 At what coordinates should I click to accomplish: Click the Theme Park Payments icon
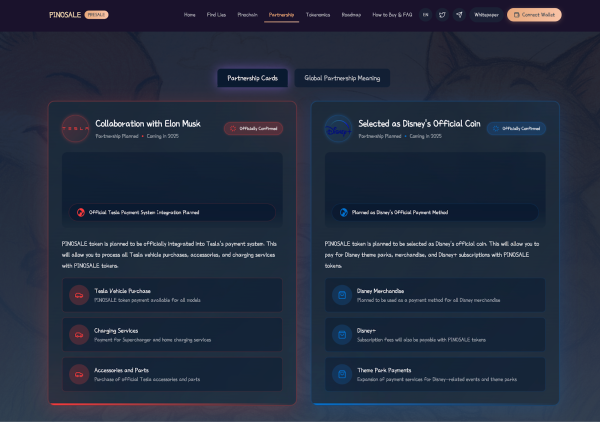tap(341, 374)
